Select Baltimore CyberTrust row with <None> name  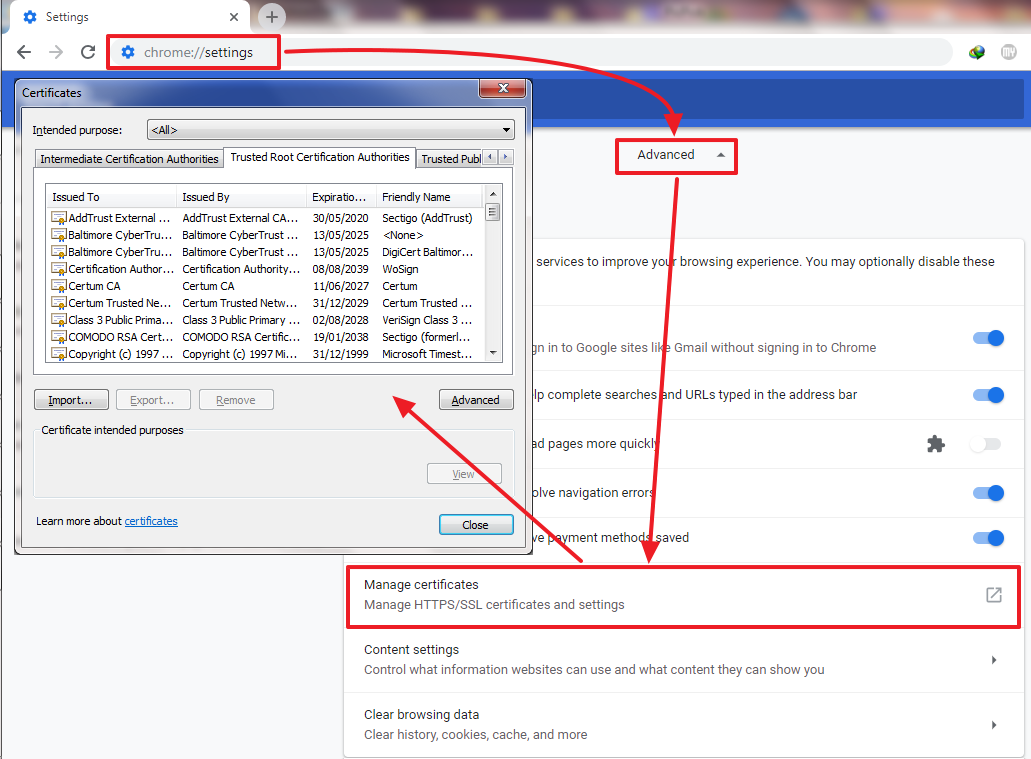click(264, 235)
